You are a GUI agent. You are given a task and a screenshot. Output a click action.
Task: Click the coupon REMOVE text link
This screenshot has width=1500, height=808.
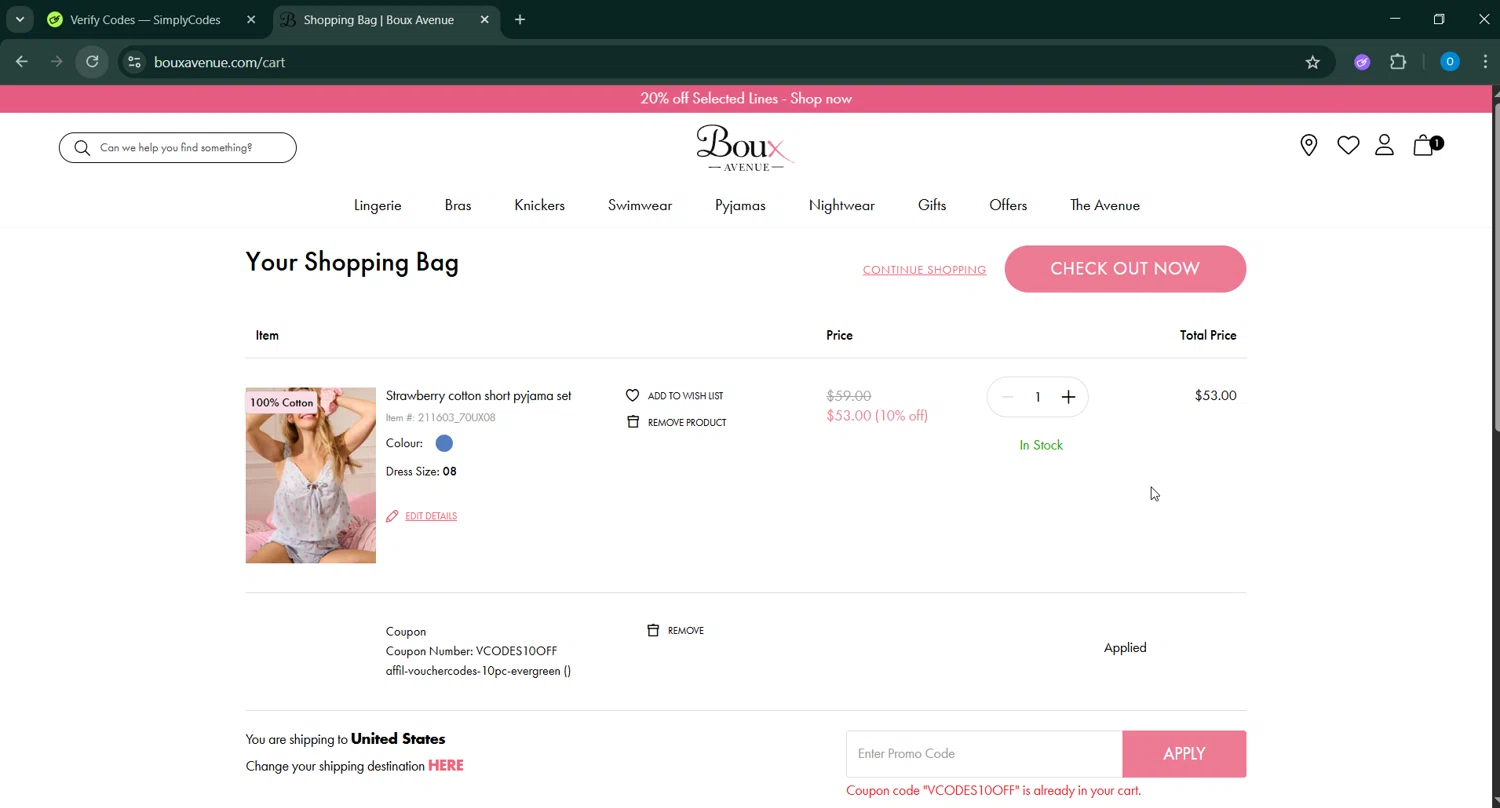click(x=686, y=630)
